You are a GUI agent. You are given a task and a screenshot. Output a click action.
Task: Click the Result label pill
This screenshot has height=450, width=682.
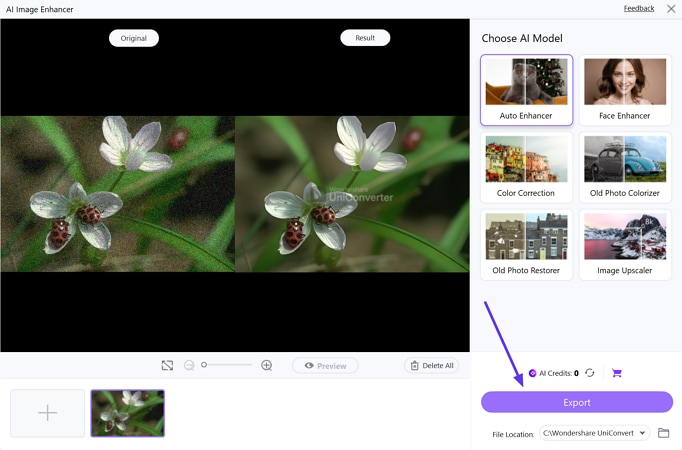(x=365, y=38)
